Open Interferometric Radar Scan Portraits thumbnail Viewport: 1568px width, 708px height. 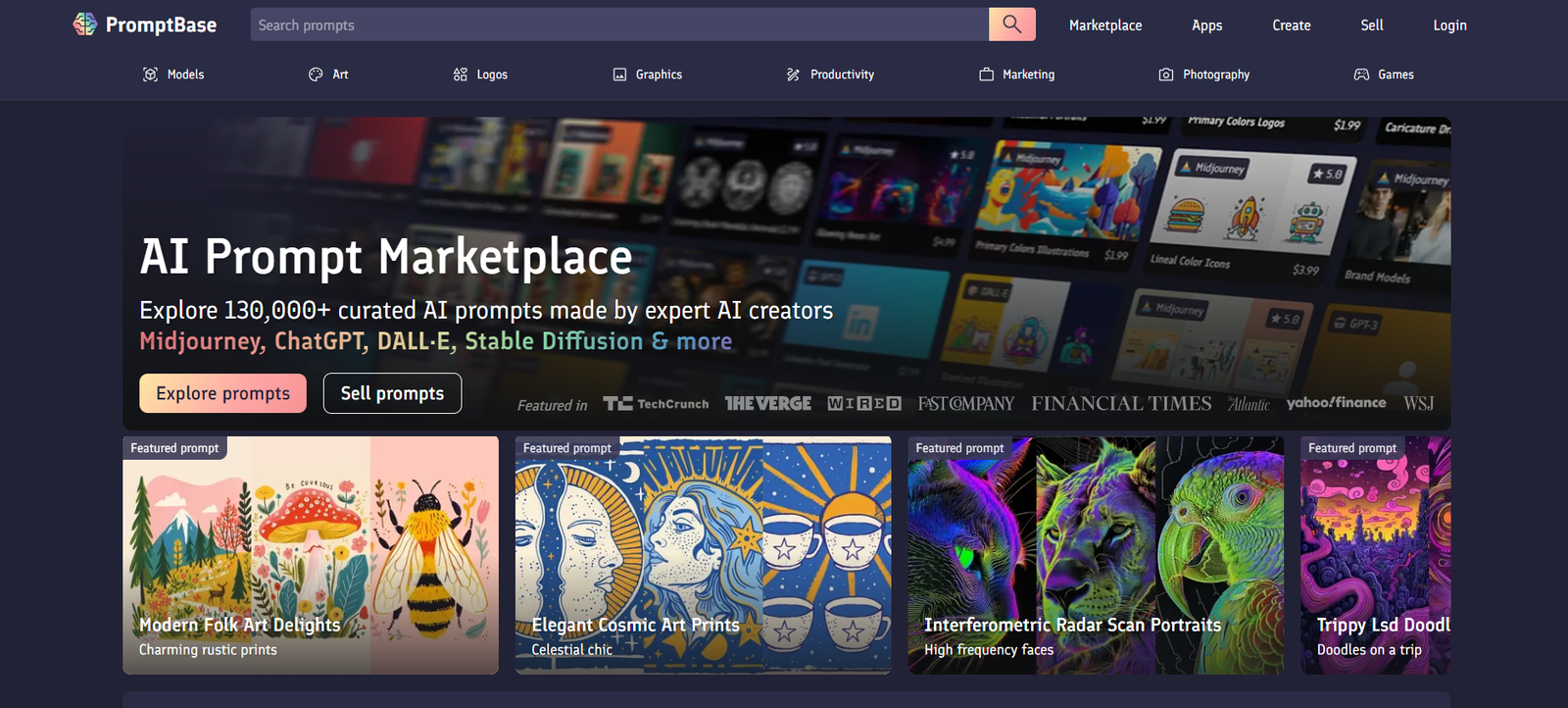1095,555
